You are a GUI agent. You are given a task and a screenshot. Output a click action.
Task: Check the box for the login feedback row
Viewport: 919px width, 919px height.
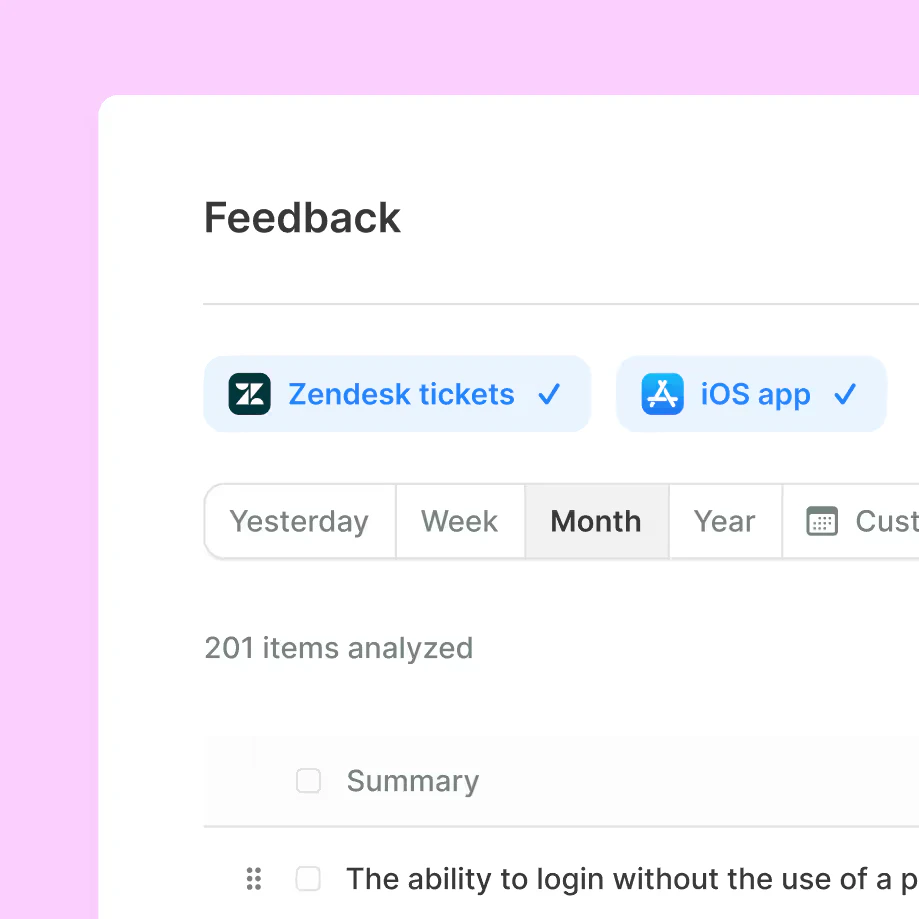tap(308, 879)
